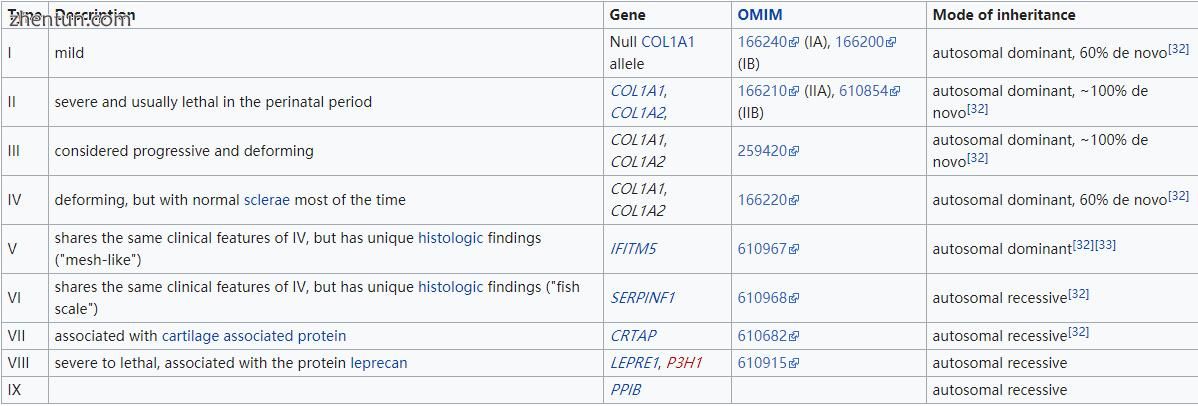The image size is (1198, 406).
Task: Follow the red P3H1 gene link
Action: [684, 363]
